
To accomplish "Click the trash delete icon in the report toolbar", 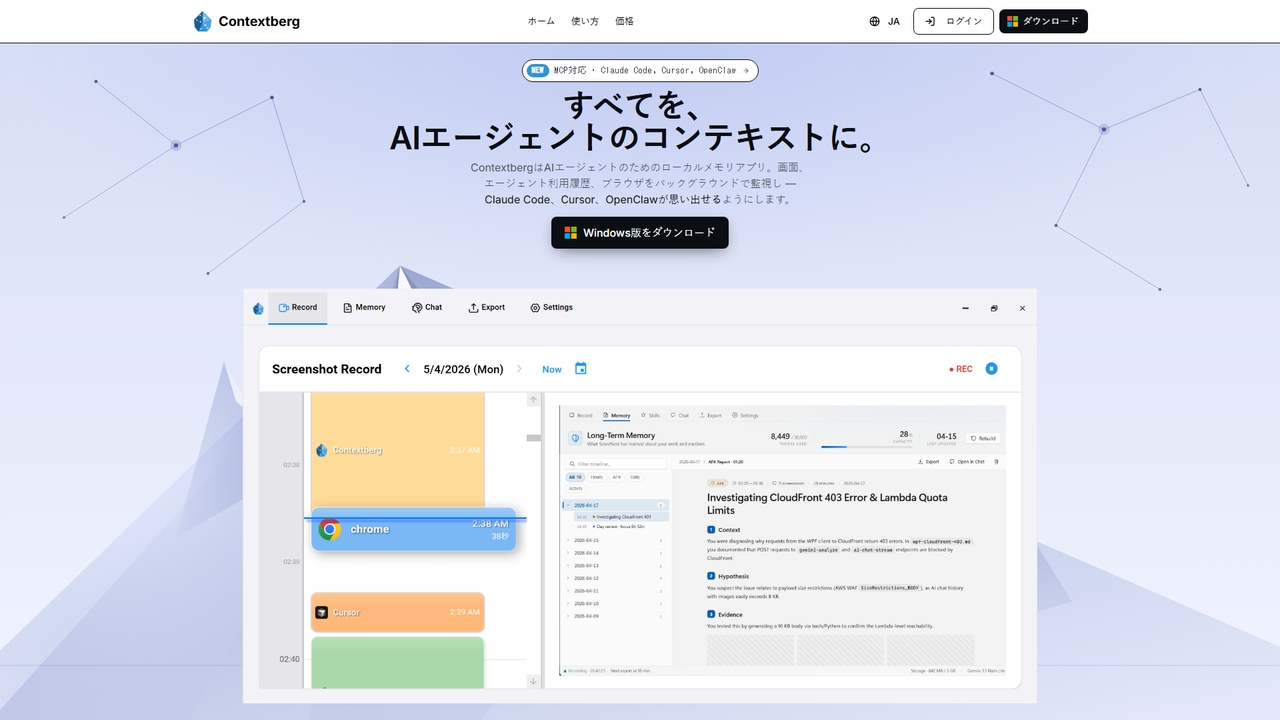I will (x=996, y=462).
